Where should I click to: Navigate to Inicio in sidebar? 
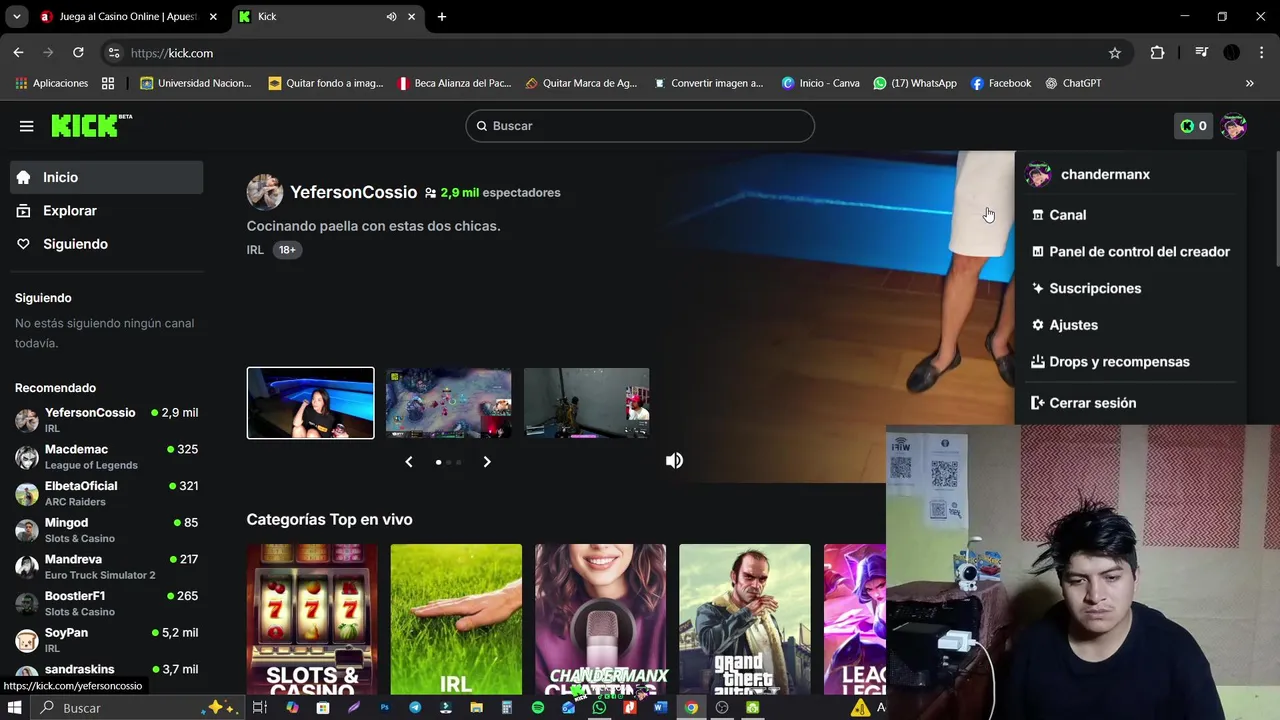tap(106, 177)
